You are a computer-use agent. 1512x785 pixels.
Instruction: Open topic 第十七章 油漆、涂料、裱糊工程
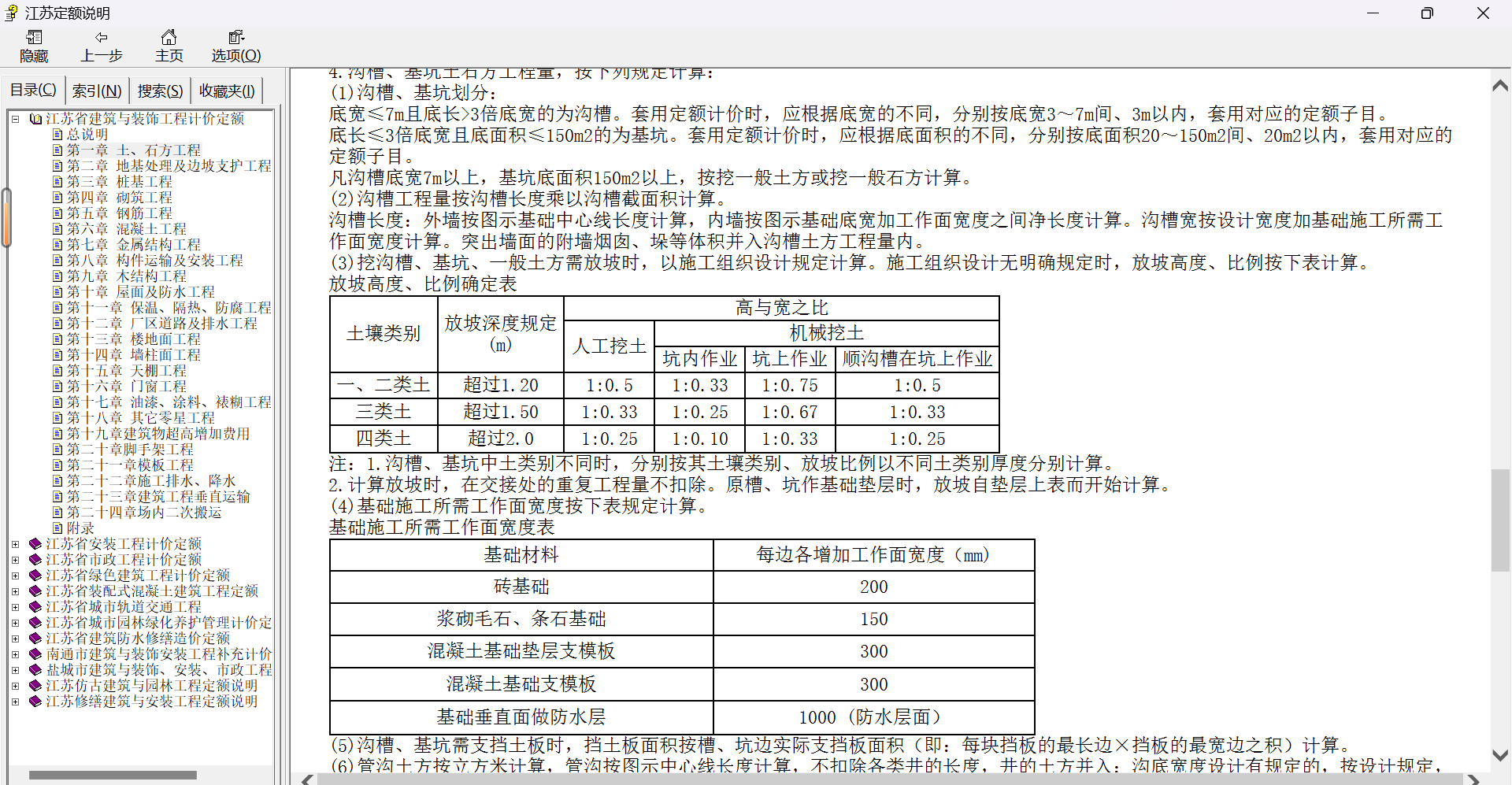169,402
